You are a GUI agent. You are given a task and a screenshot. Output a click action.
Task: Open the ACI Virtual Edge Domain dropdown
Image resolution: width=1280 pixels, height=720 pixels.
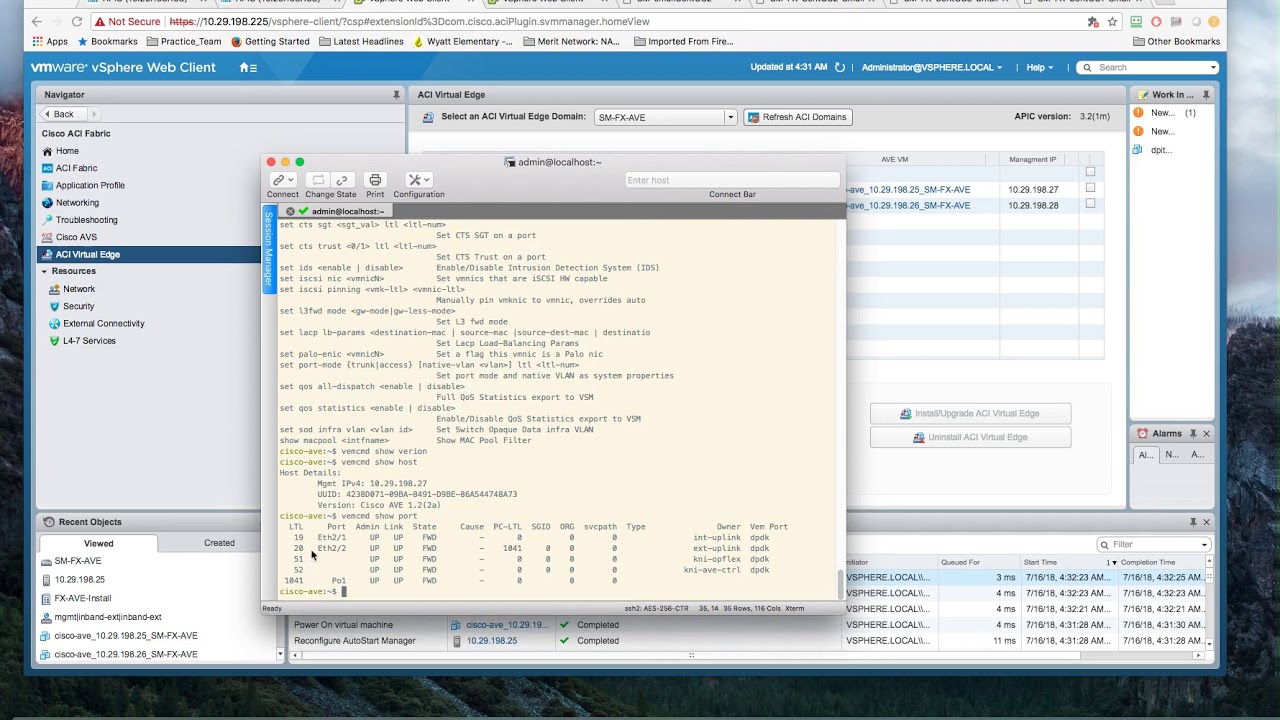[730, 117]
